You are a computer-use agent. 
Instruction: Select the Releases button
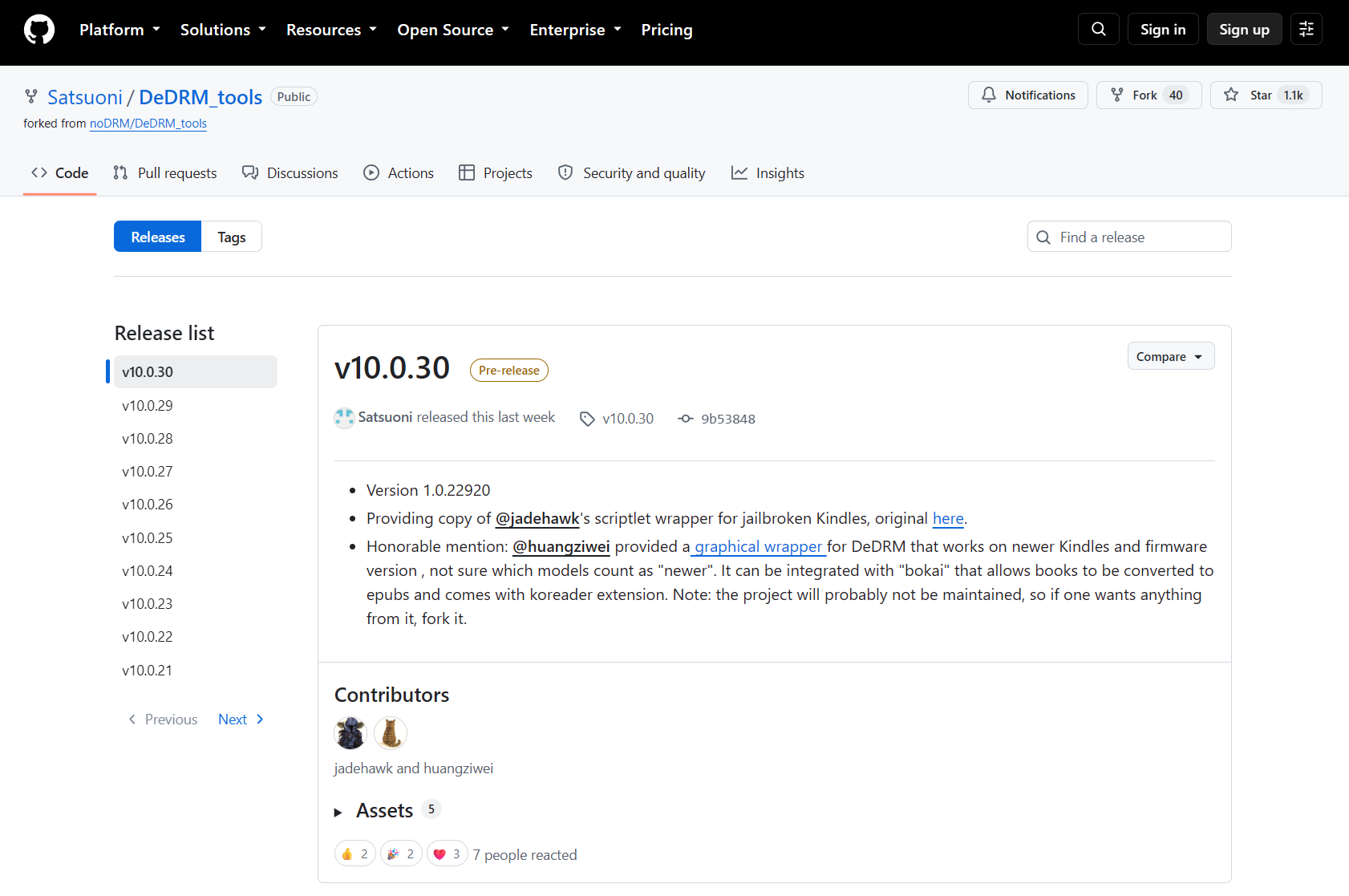[158, 237]
